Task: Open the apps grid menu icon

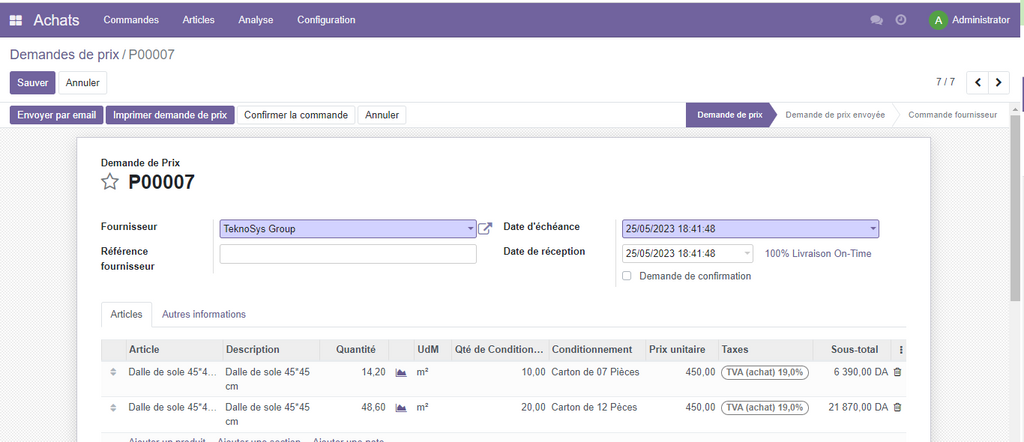Action: click(16, 20)
